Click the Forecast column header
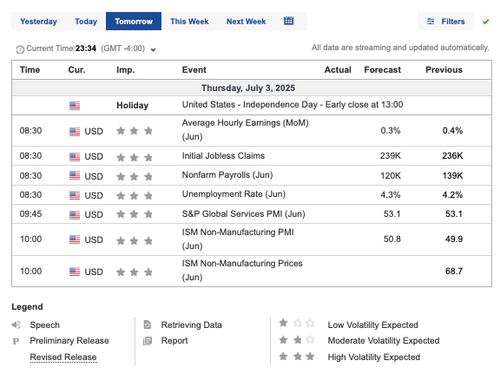 tap(382, 70)
